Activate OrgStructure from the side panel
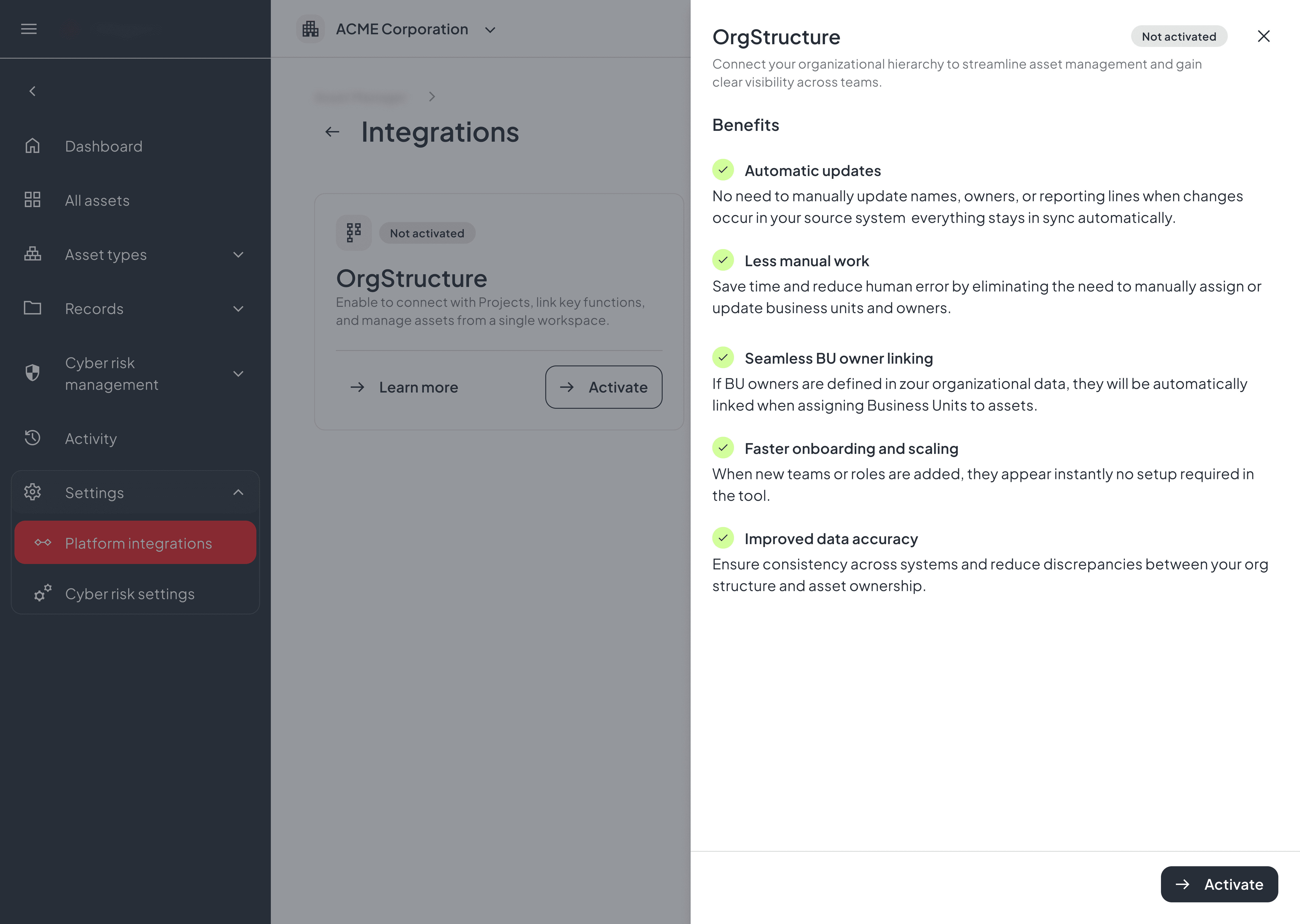This screenshot has height=924, width=1300. 1219,884
